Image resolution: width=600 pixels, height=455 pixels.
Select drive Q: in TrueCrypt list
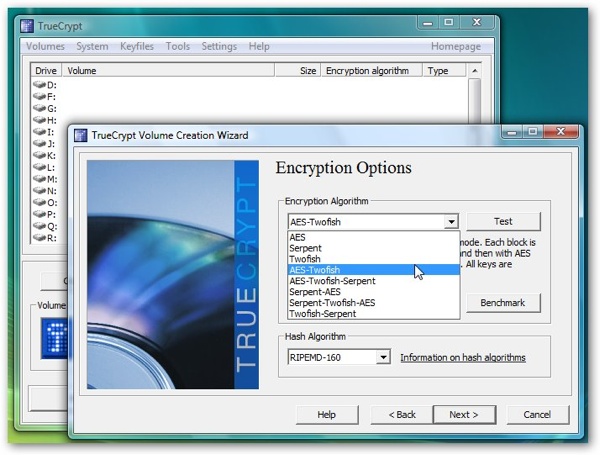coord(45,227)
